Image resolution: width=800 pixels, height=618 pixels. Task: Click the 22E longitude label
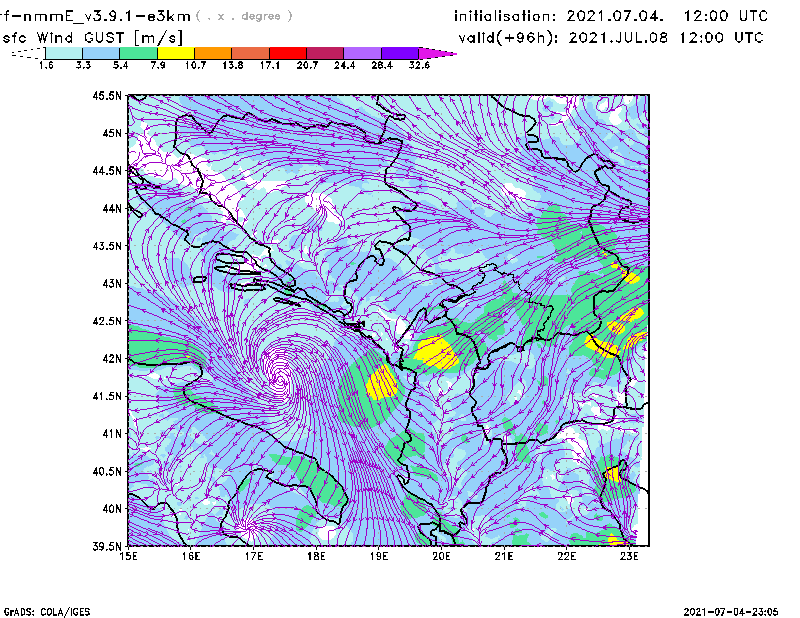pos(566,556)
